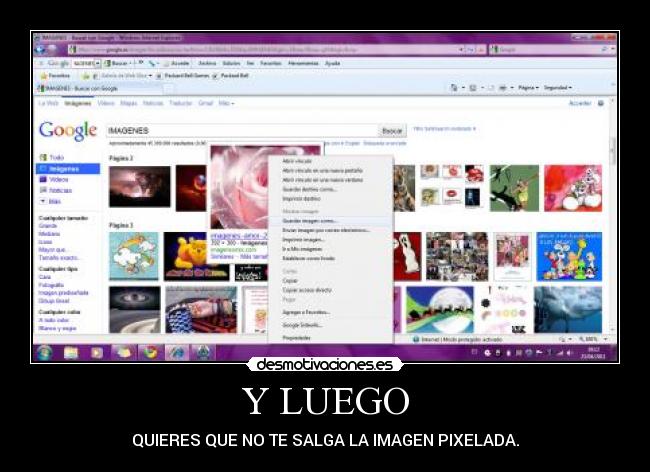Expand 'Más' in the left sidebar

click(x=51, y=201)
